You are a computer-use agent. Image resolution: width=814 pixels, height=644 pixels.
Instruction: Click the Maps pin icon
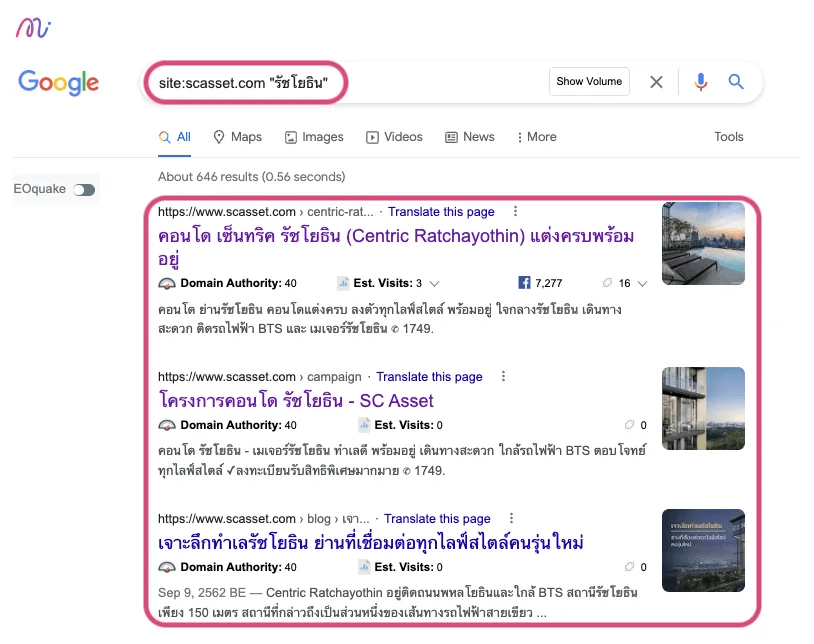tap(219, 137)
